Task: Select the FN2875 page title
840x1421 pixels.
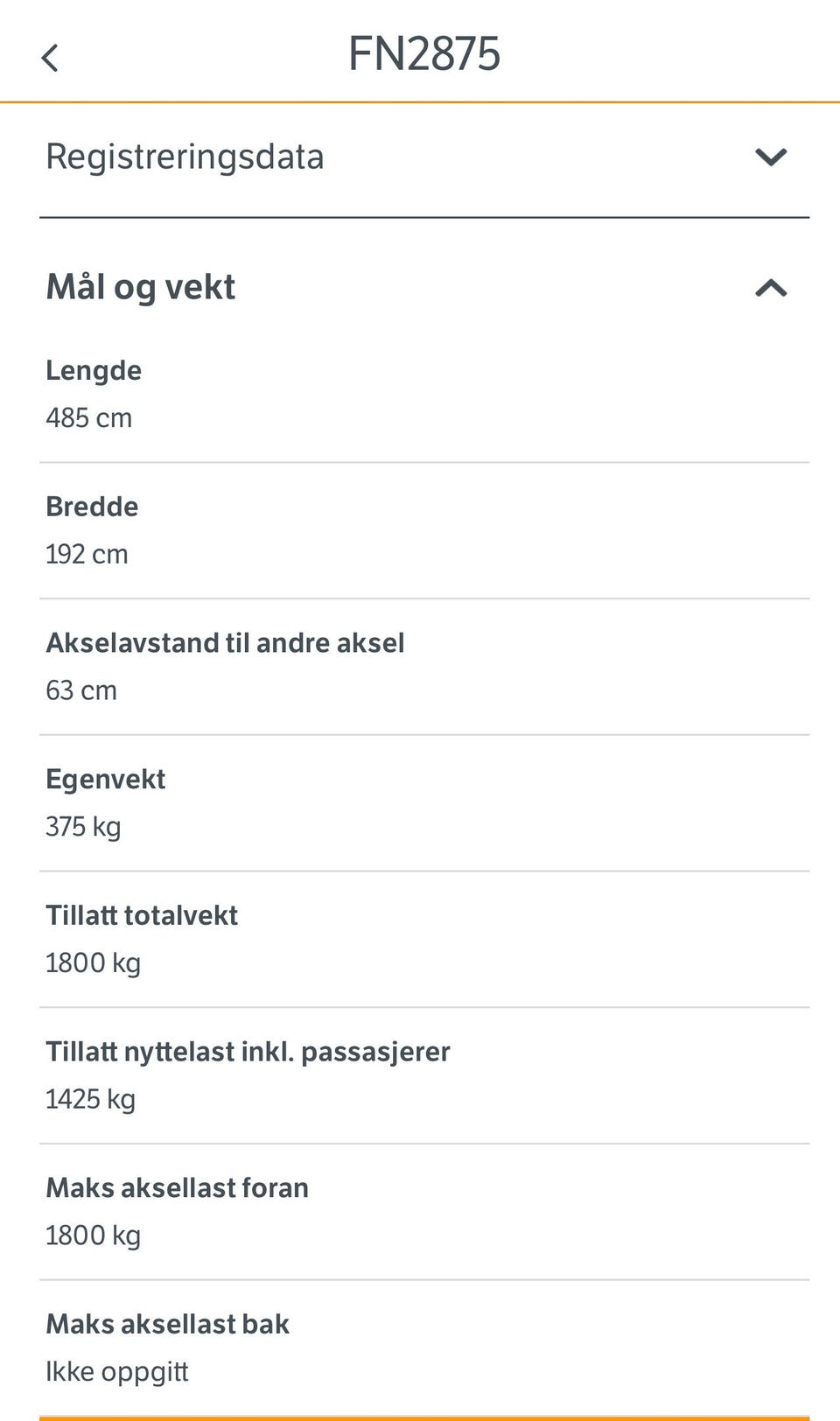Action: pos(424,54)
